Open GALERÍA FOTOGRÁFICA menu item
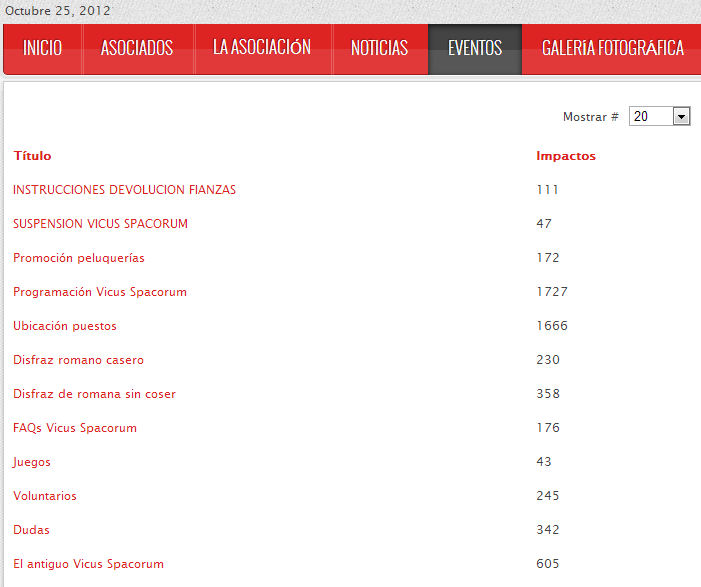 click(612, 48)
